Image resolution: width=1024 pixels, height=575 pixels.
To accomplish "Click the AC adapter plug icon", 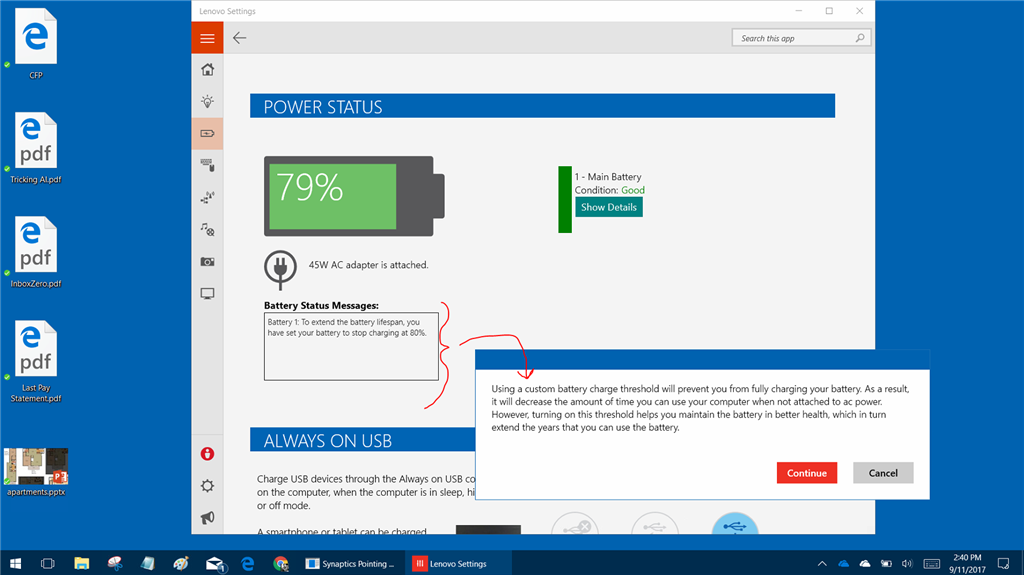I will click(280, 269).
